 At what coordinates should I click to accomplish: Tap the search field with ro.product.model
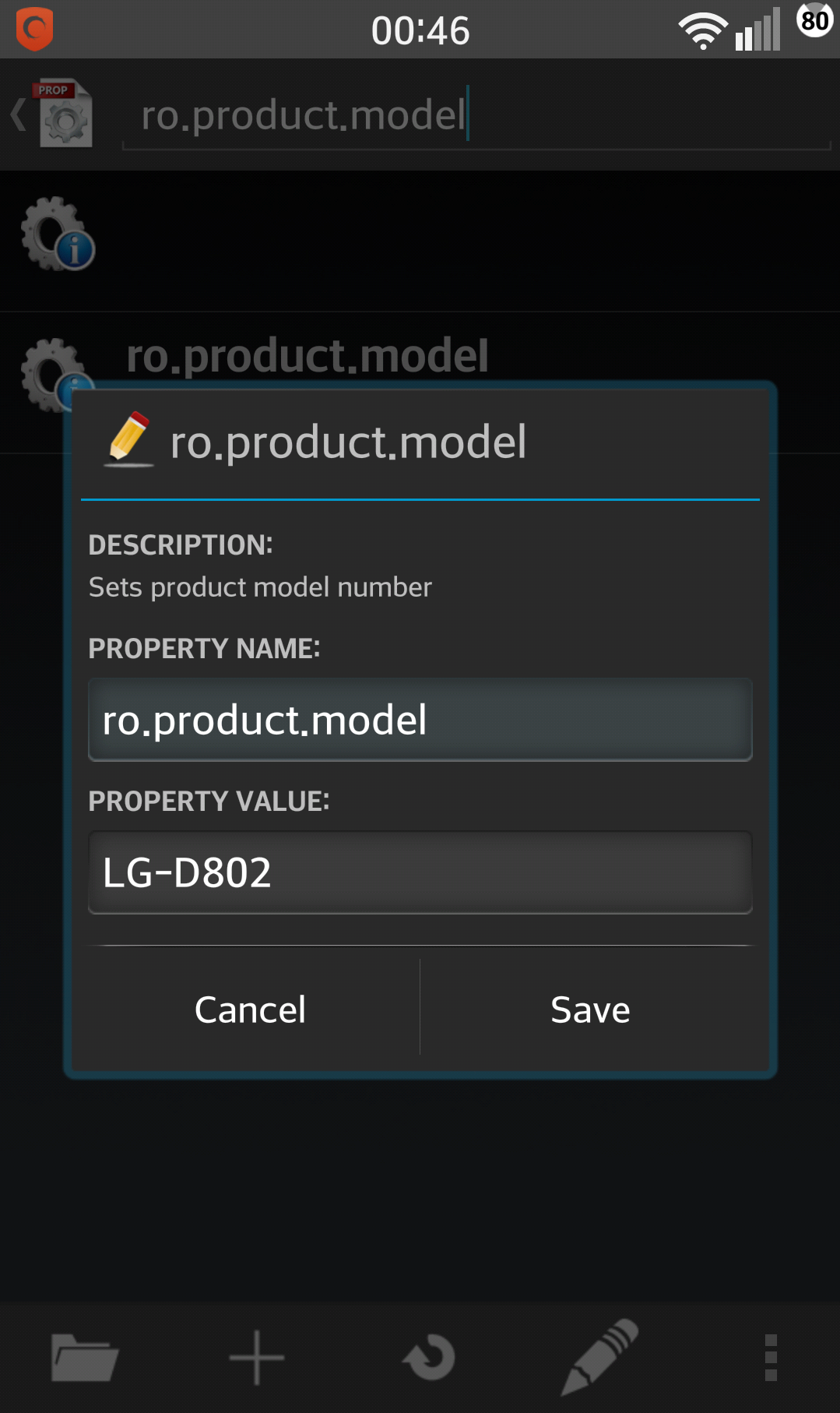tap(476, 115)
